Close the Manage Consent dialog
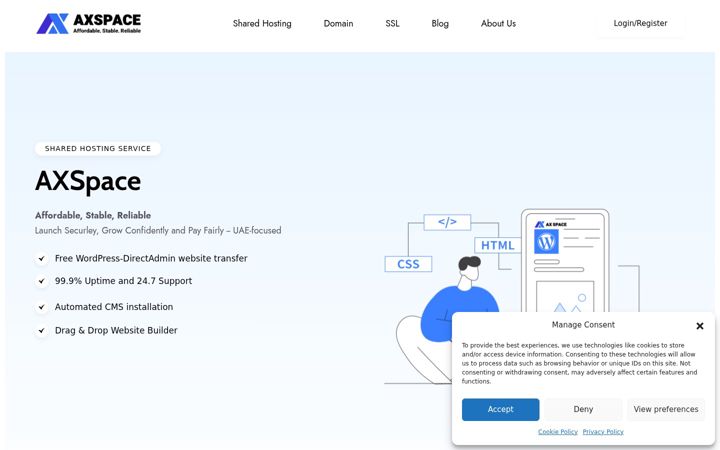The width and height of the screenshot is (720, 450). [700, 326]
